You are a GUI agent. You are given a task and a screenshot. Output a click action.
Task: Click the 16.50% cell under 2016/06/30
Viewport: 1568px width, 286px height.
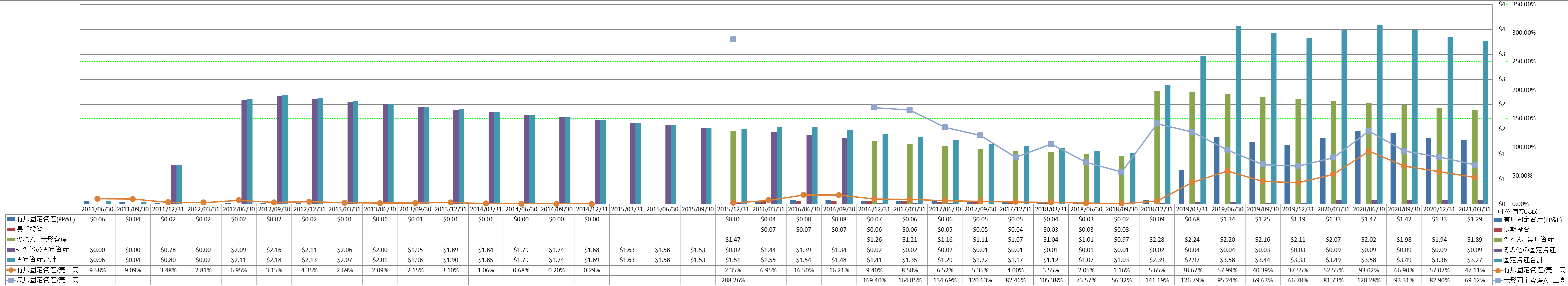[804, 270]
